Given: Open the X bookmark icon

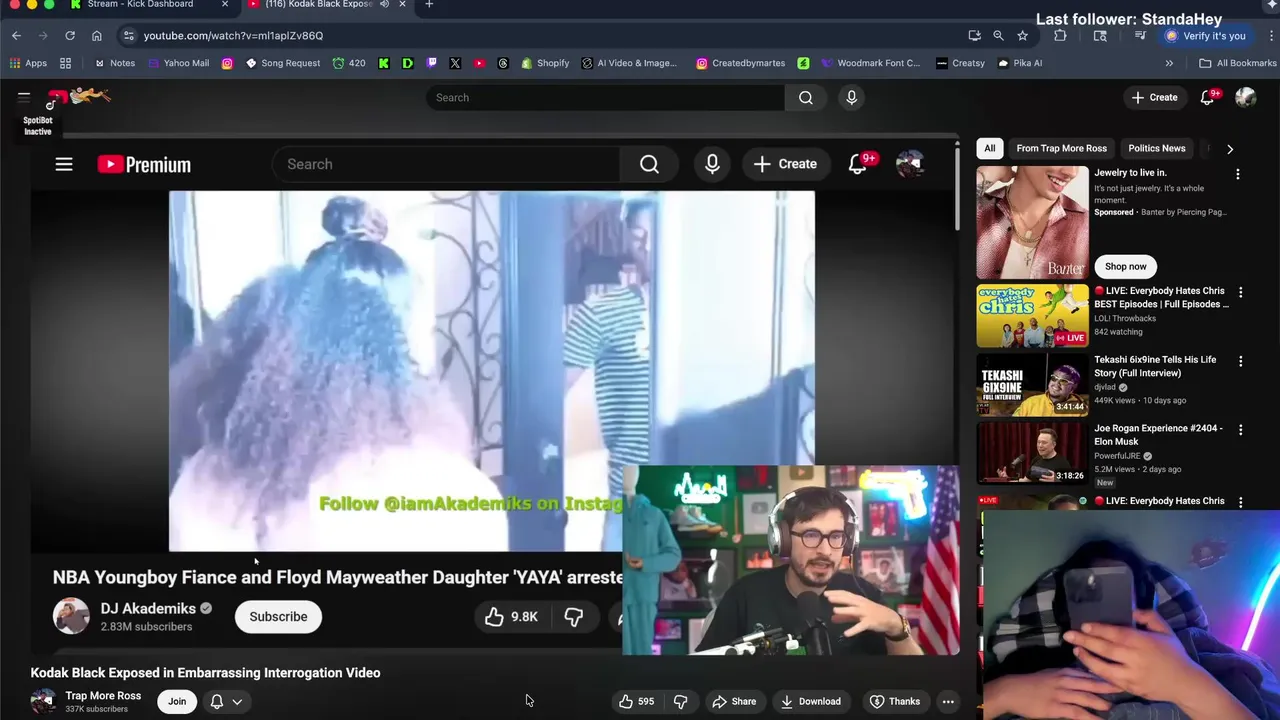Looking at the screenshot, I should point(455,63).
